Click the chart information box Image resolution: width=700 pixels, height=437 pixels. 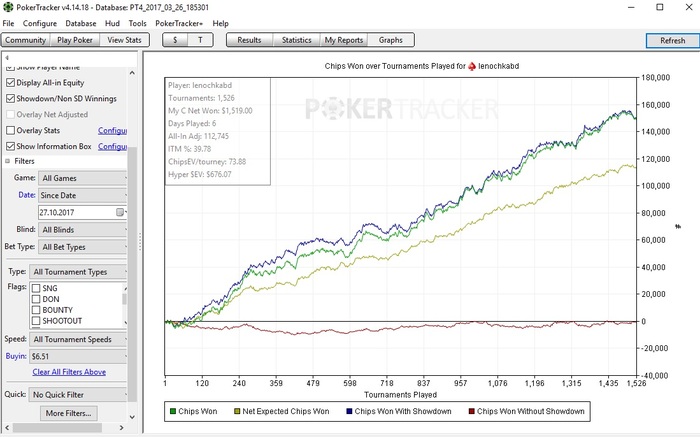(x=217, y=131)
